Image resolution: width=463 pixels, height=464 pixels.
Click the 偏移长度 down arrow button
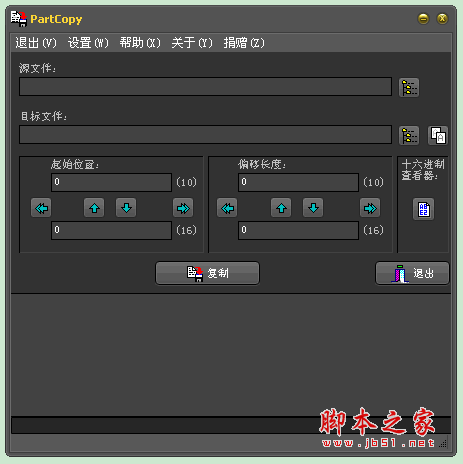(x=313, y=208)
